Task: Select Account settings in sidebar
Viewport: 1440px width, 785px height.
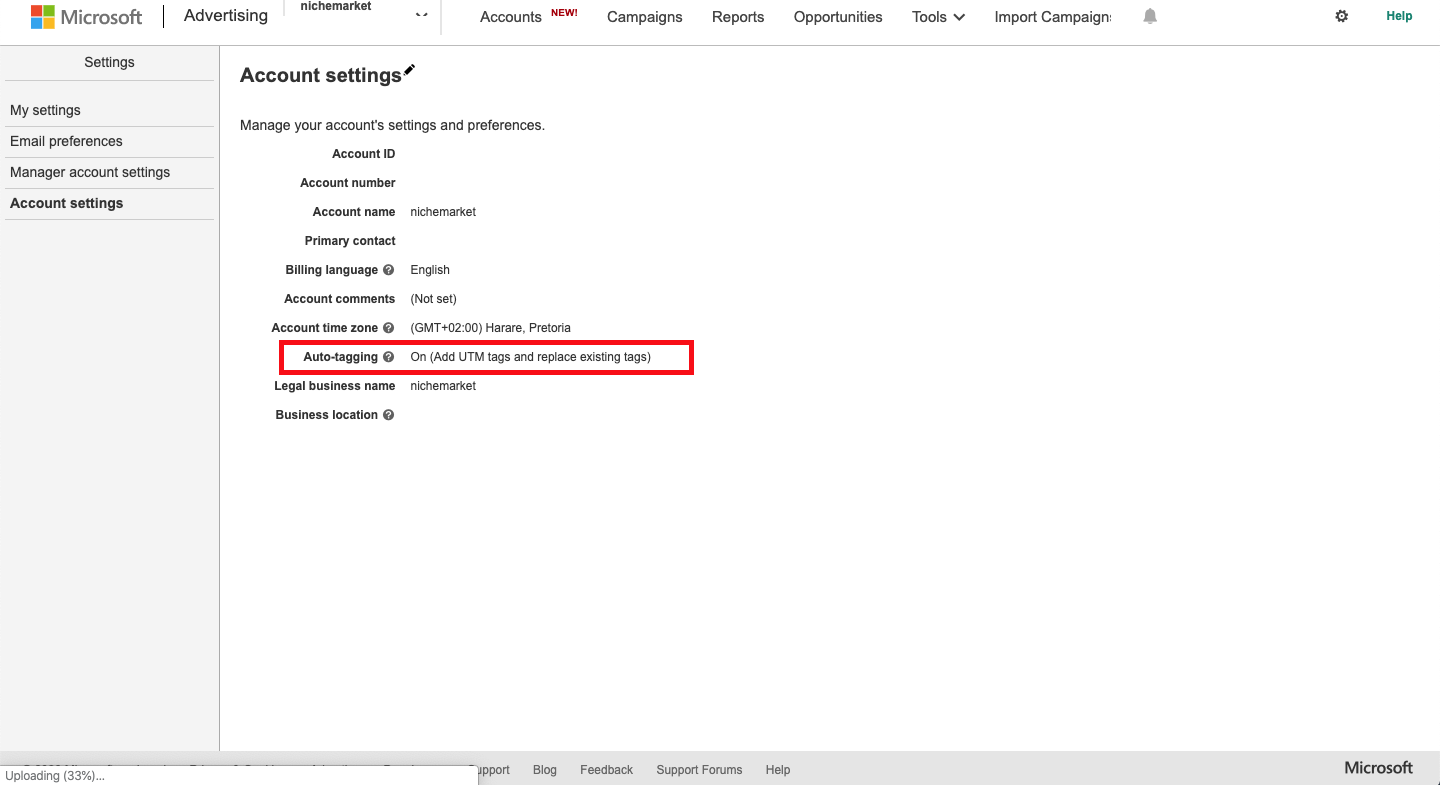Action: pyautogui.click(x=66, y=203)
